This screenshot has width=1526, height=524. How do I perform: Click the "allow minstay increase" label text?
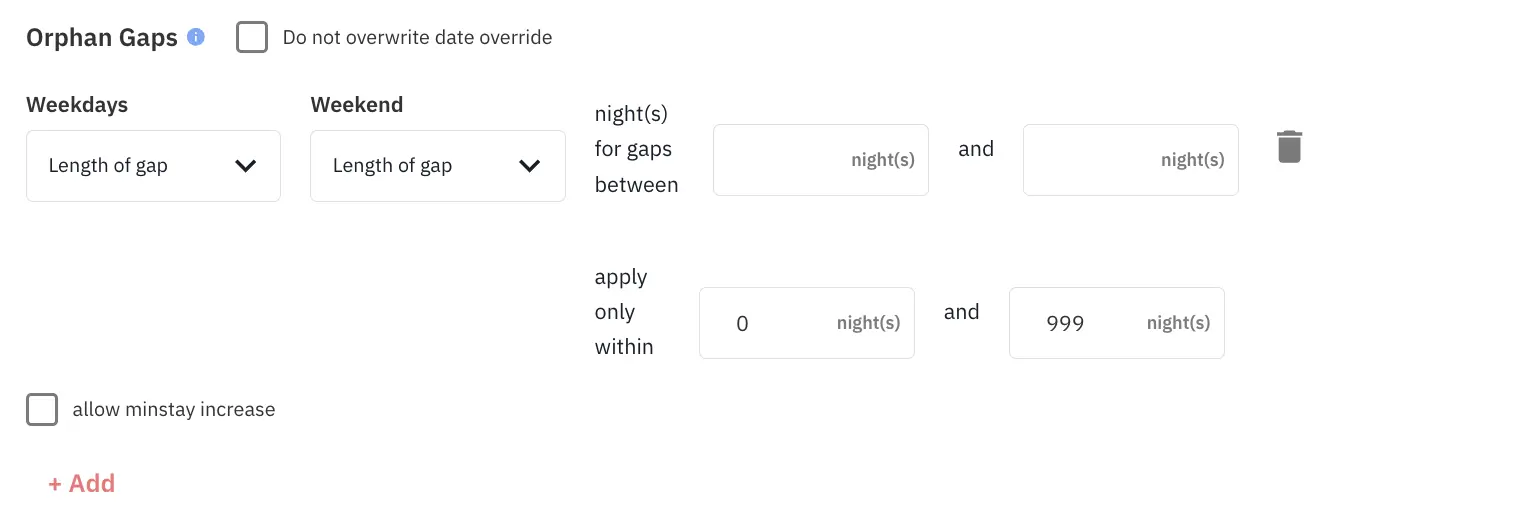pyautogui.click(x=174, y=410)
